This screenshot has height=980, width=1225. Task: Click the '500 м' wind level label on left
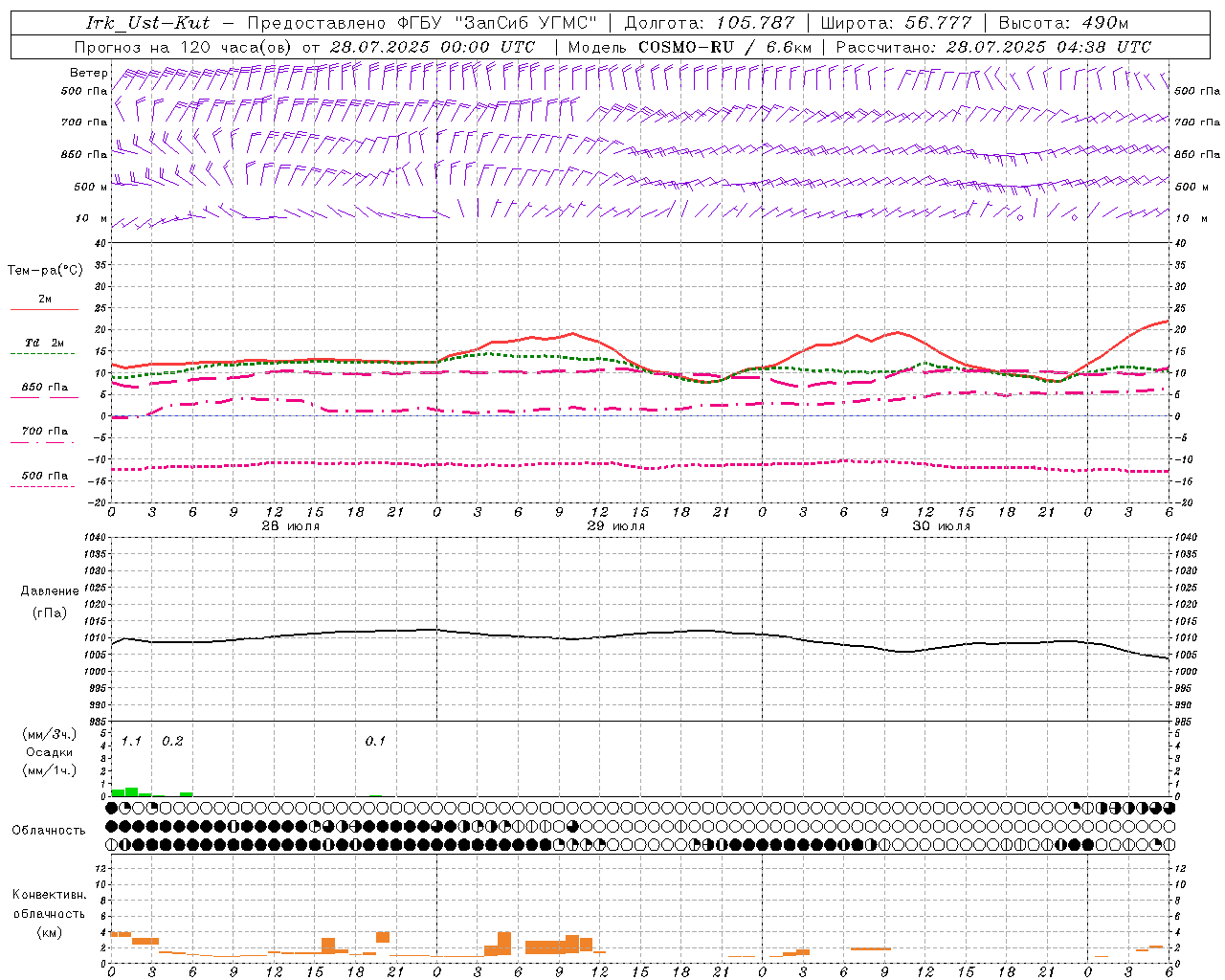click(x=91, y=187)
